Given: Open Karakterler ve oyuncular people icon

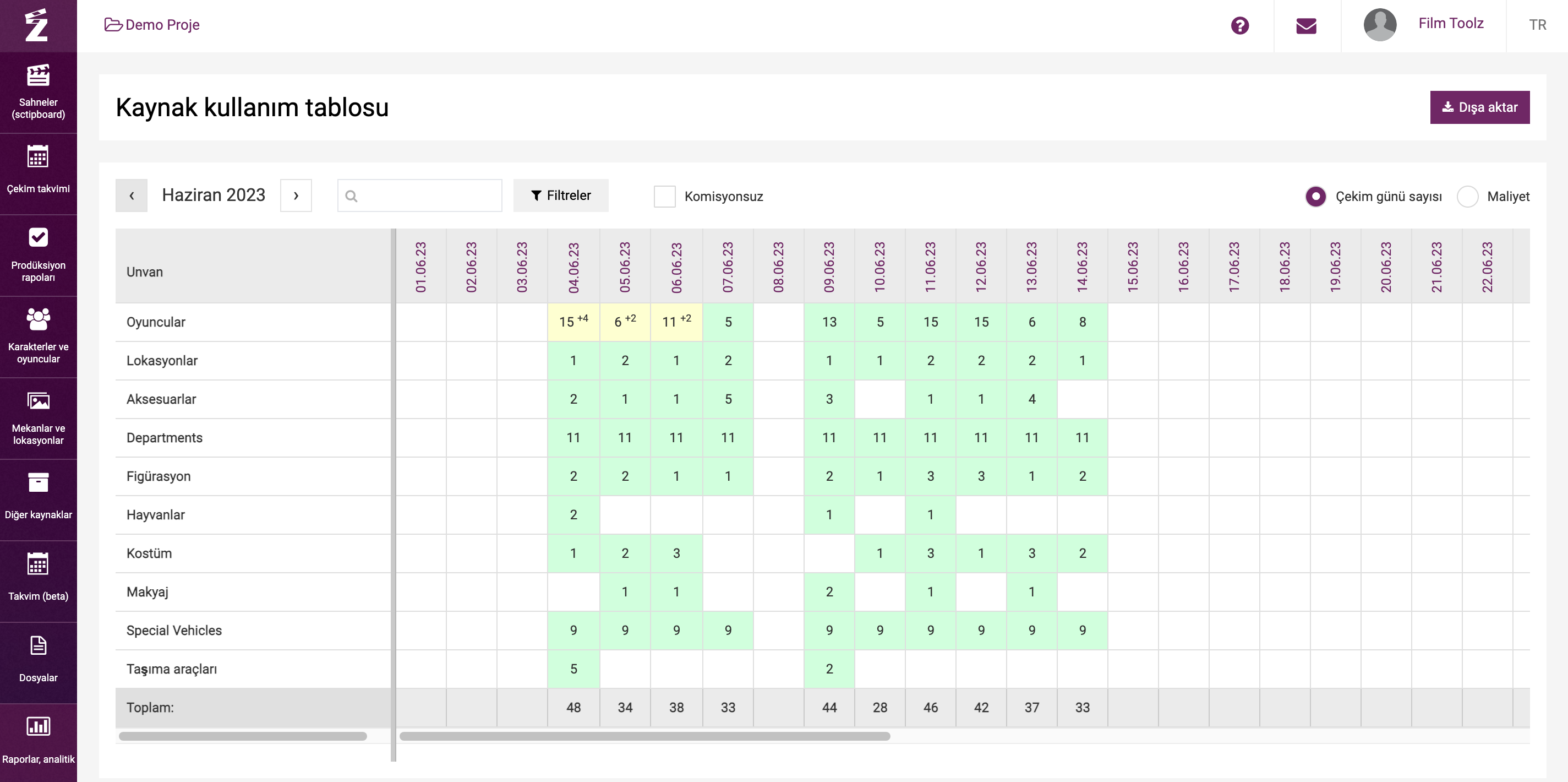Looking at the screenshot, I should (38, 318).
